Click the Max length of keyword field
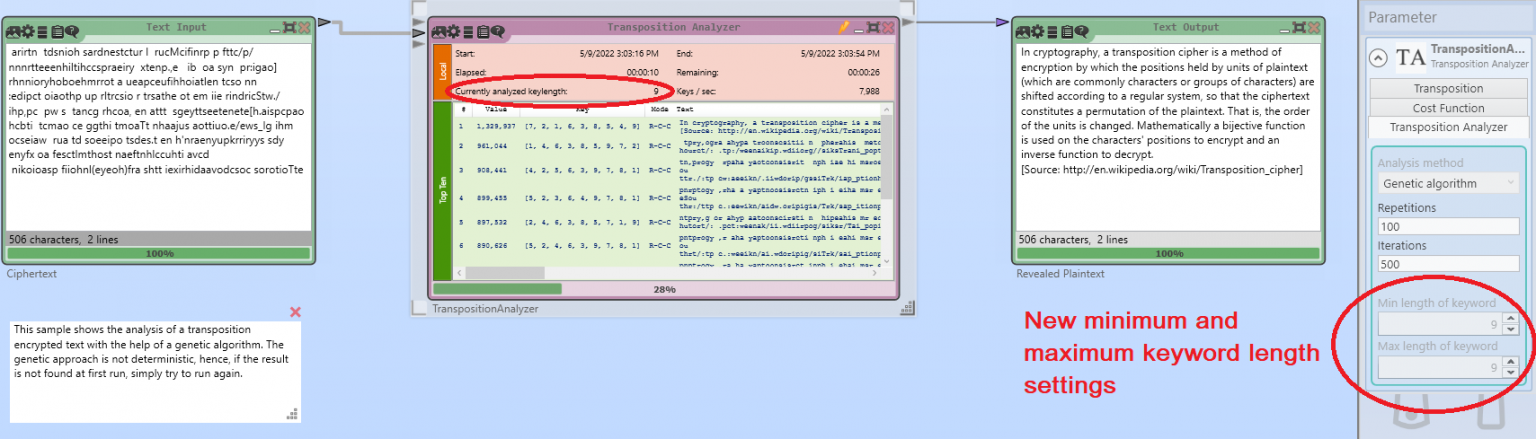 pos(1440,368)
